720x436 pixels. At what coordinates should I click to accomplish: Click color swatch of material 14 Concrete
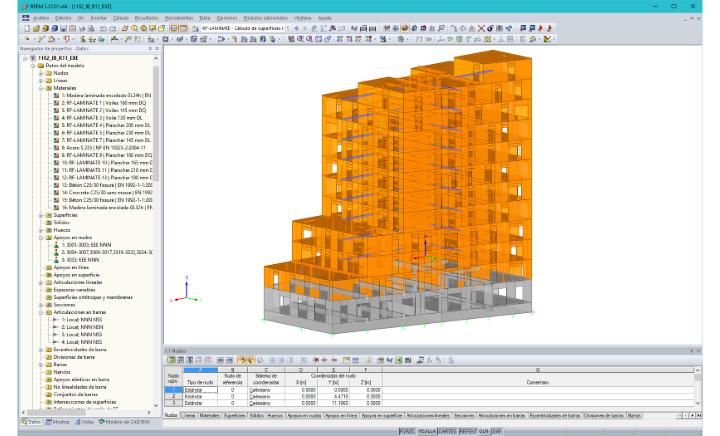point(56,193)
